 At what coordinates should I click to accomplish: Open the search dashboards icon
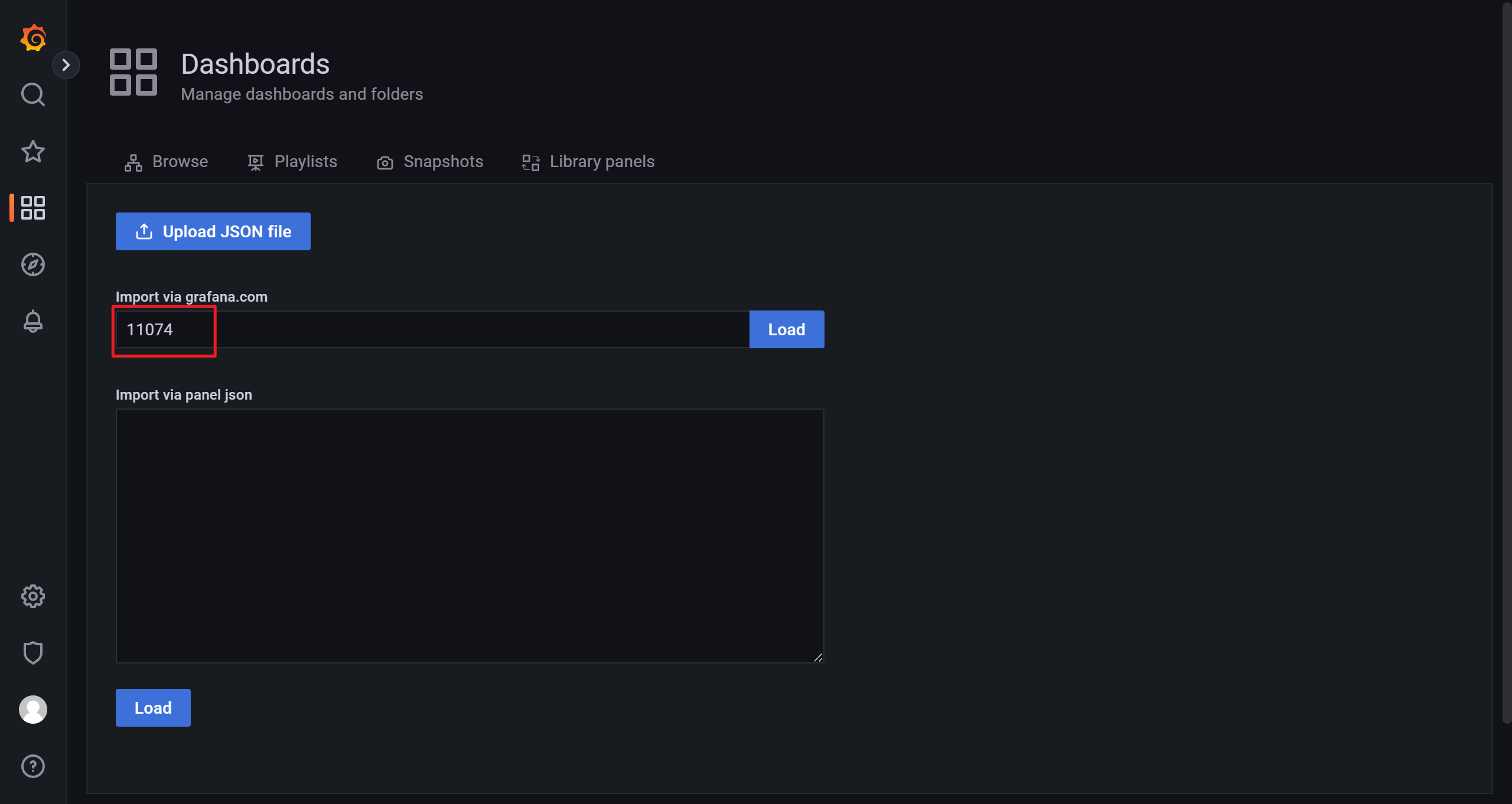33,94
